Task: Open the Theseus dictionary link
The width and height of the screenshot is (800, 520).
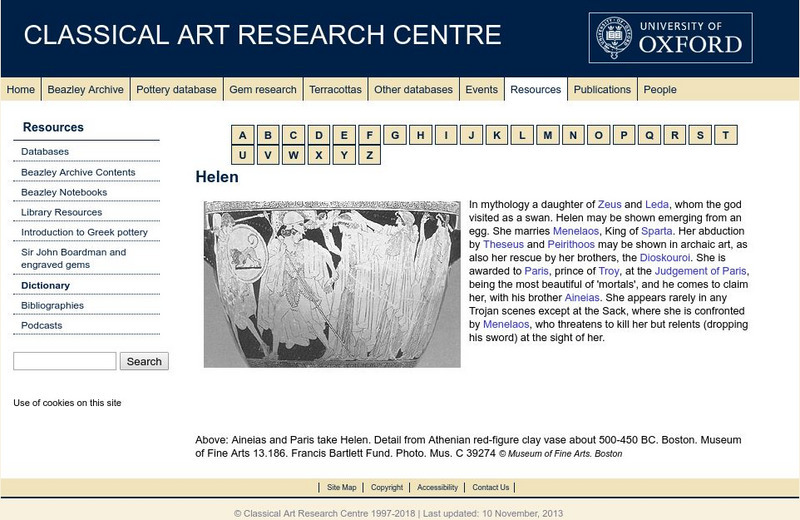Action: [504, 244]
